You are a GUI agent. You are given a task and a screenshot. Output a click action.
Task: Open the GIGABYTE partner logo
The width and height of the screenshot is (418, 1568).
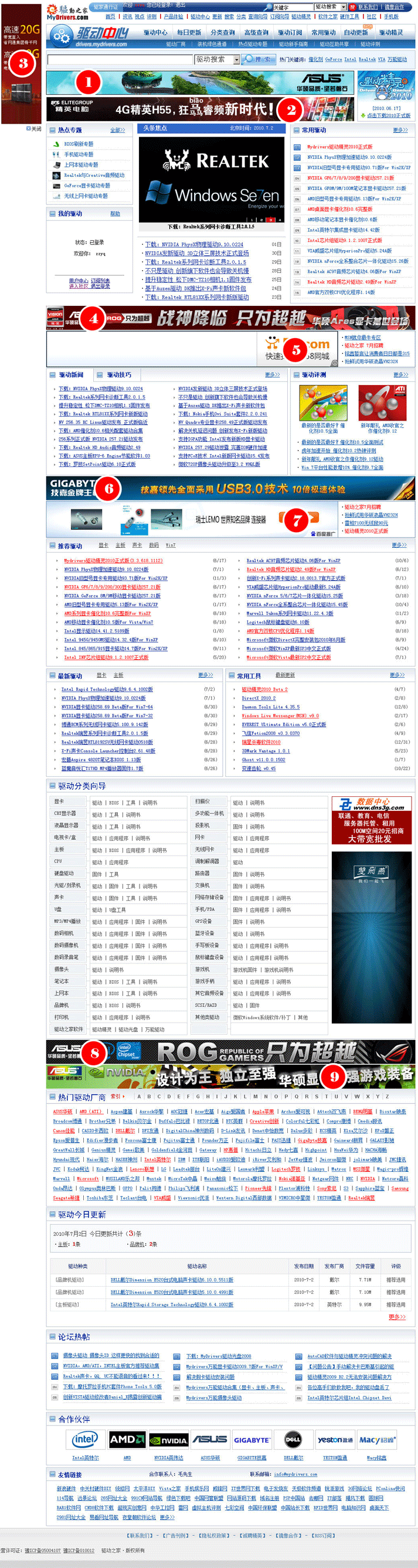tap(252, 1440)
